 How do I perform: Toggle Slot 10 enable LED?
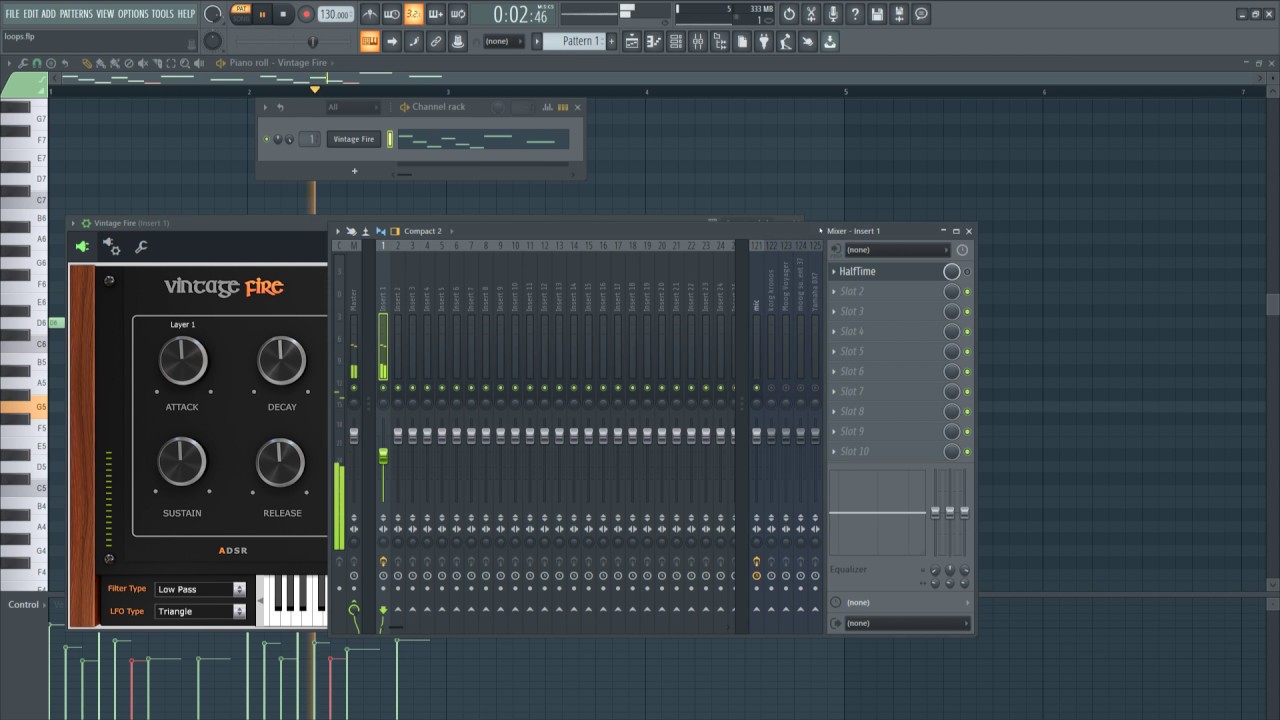pos(967,451)
